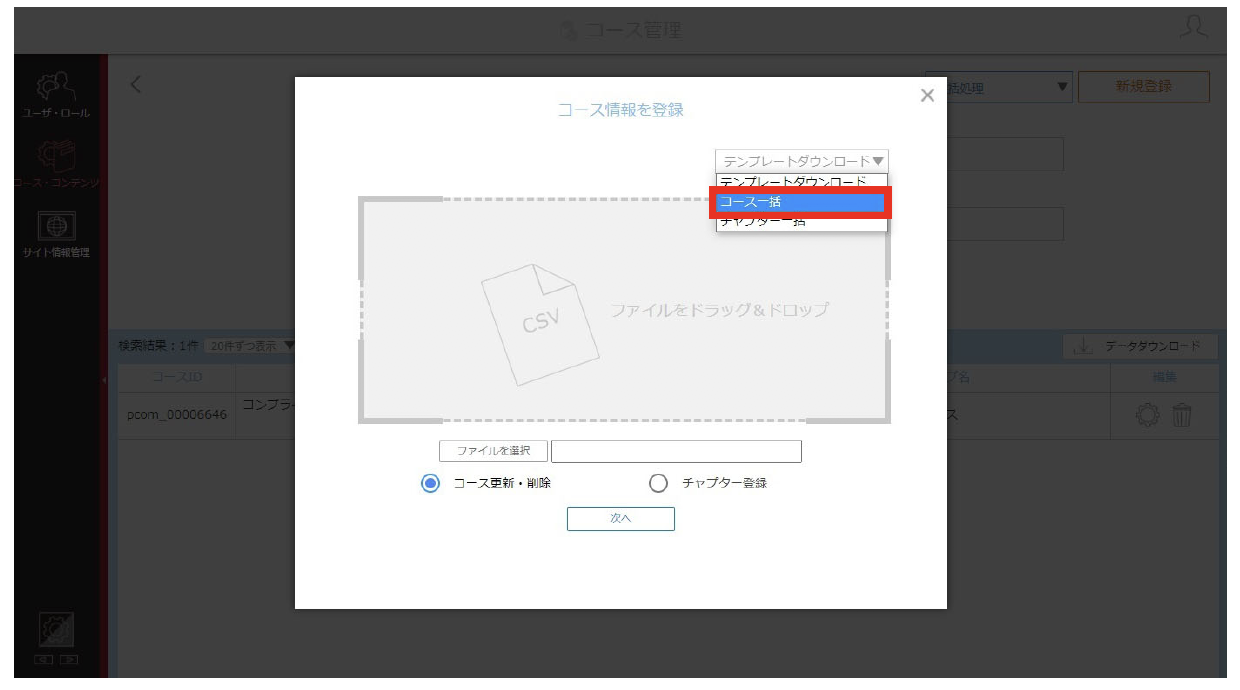
Task: Click the ファイルを選択 button
Action: click(x=493, y=451)
